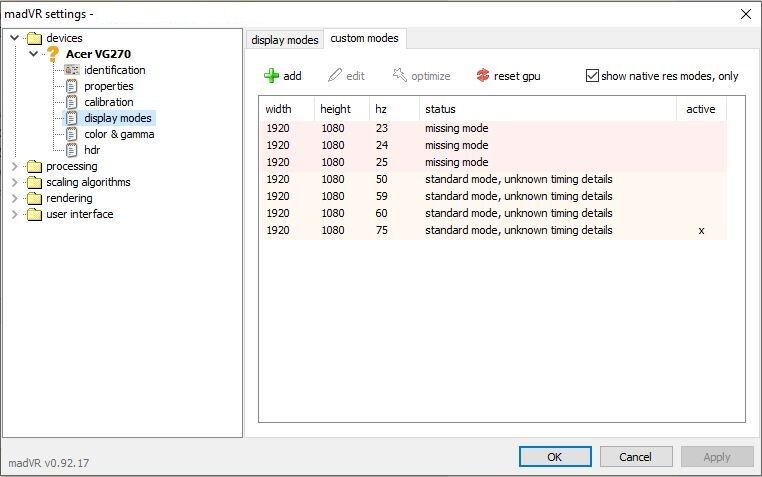Click the processing folder icon
This screenshot has height=477, width=762.
35,166
